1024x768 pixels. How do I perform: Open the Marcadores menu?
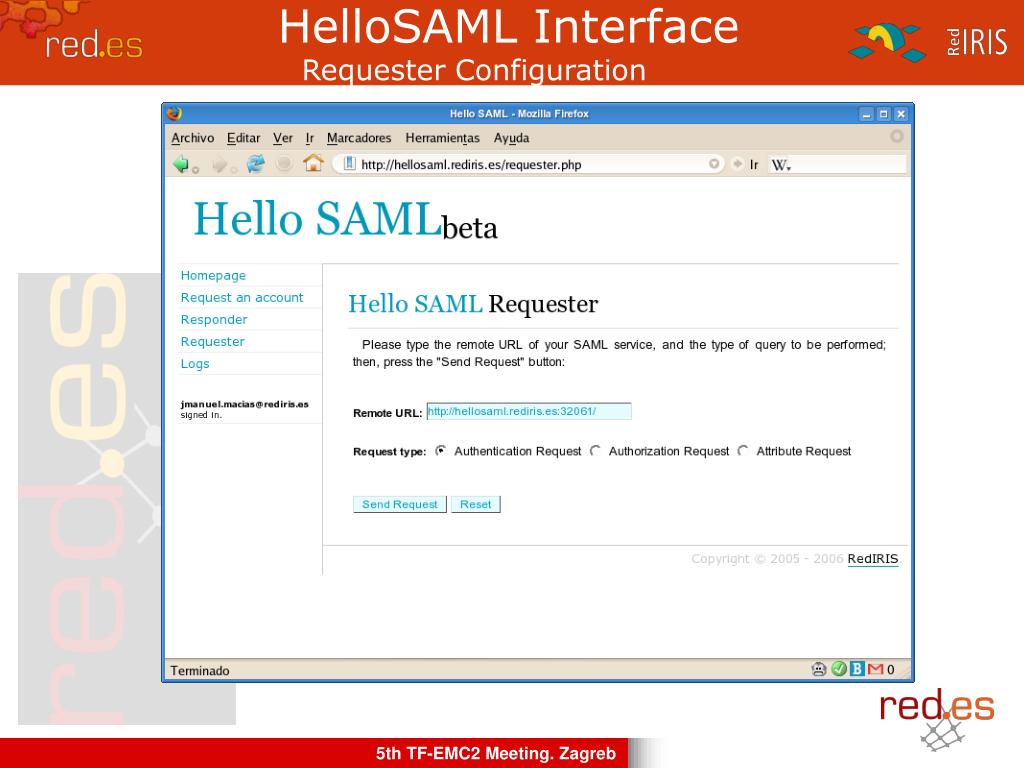click(359, 138)
